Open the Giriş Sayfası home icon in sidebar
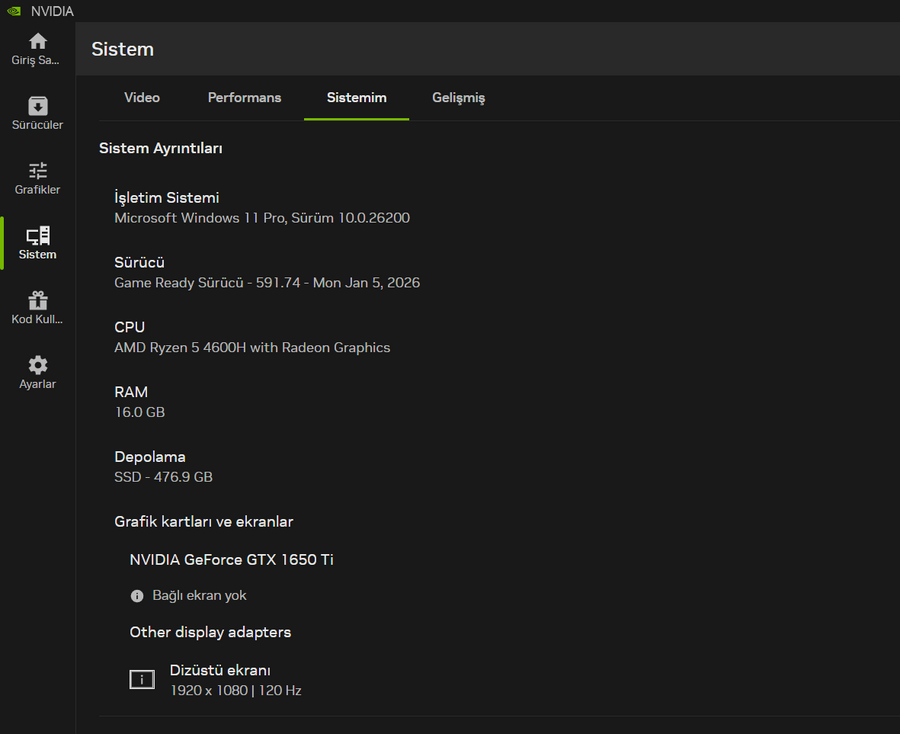Image resolution: width=900 pixels, height=734 pixels. [37, 42]
